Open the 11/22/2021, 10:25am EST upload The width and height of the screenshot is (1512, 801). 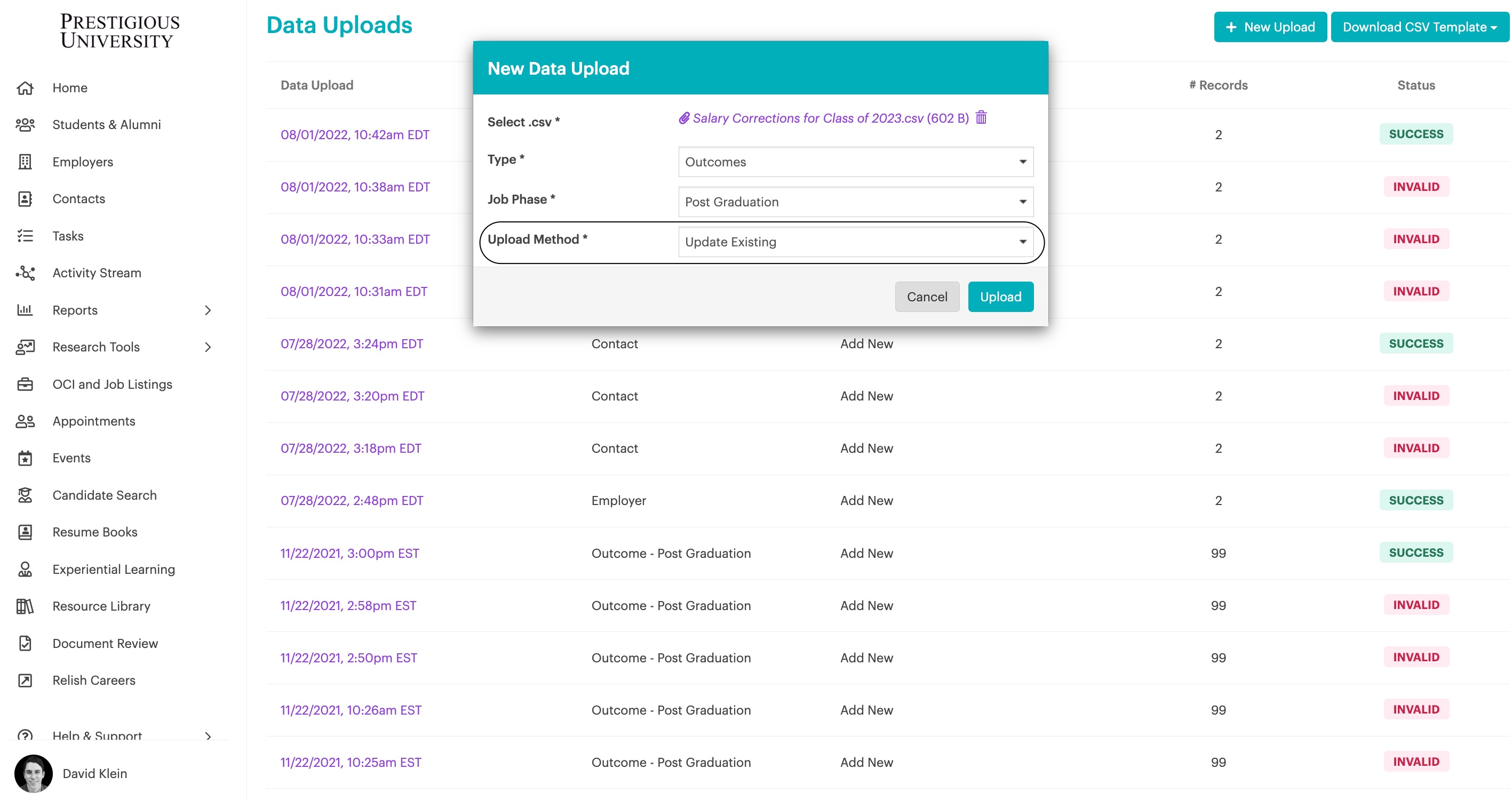351,762
